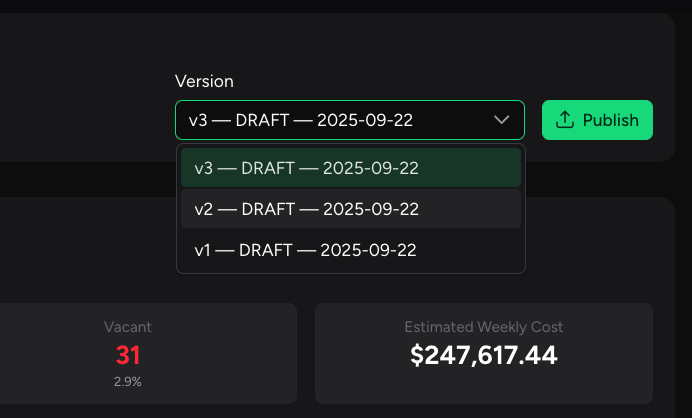Click the Version field label
Image resolution: width=692 pixels, height=418 pixels.
tap(204, 81)
